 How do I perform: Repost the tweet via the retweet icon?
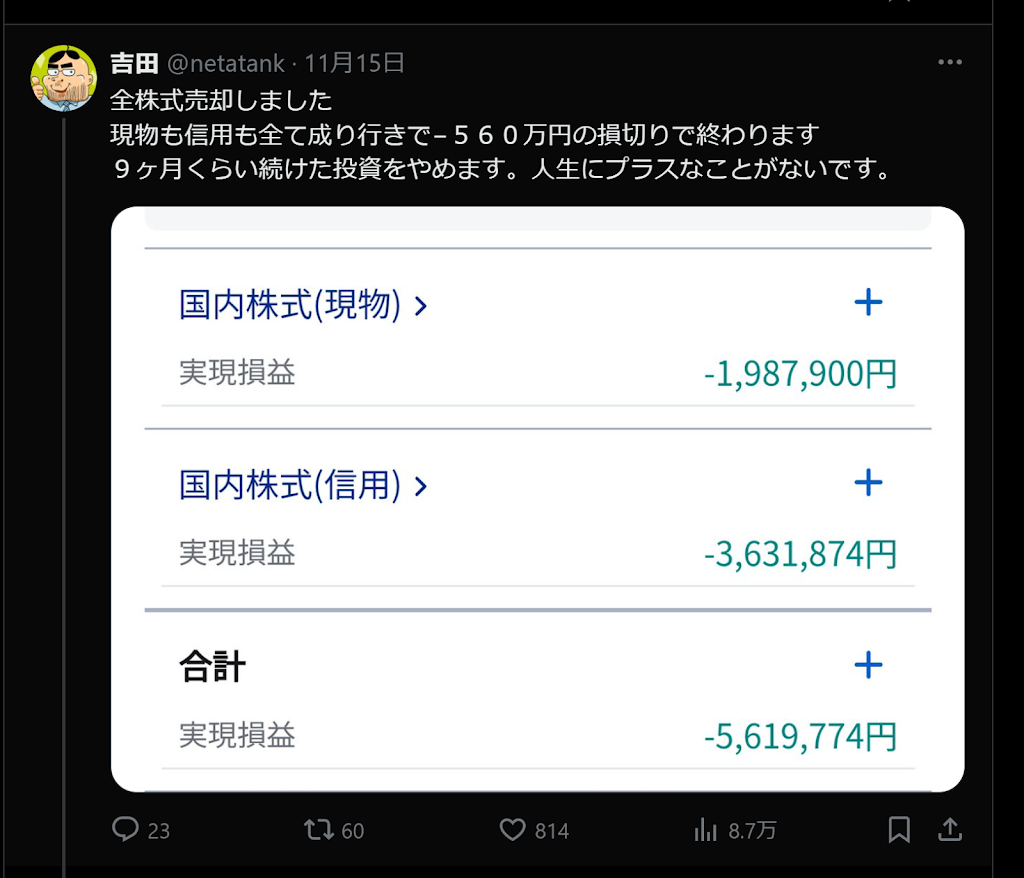pyautogui.click(x=318, y=829)
